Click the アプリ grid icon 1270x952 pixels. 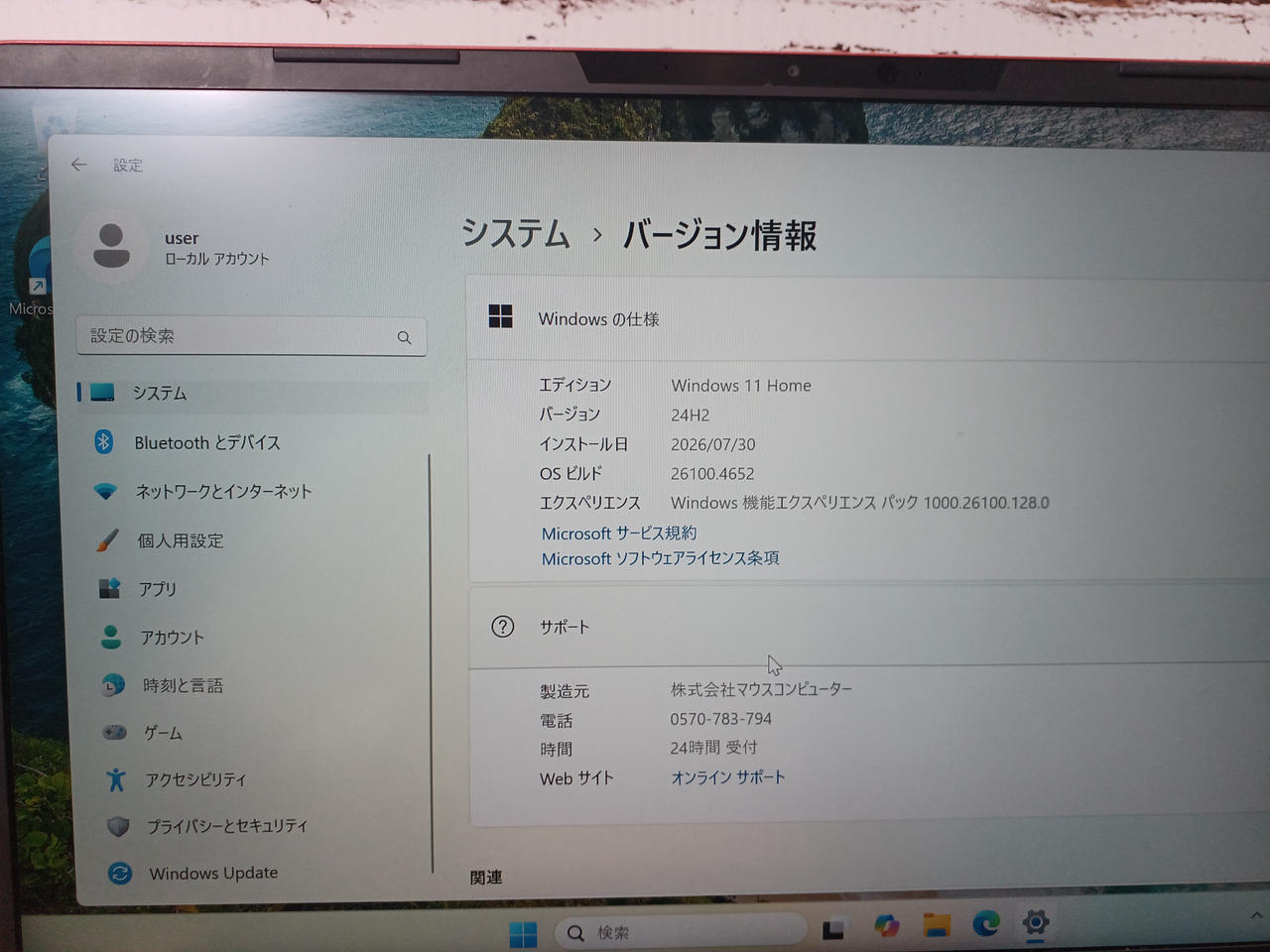coord(109,588)
